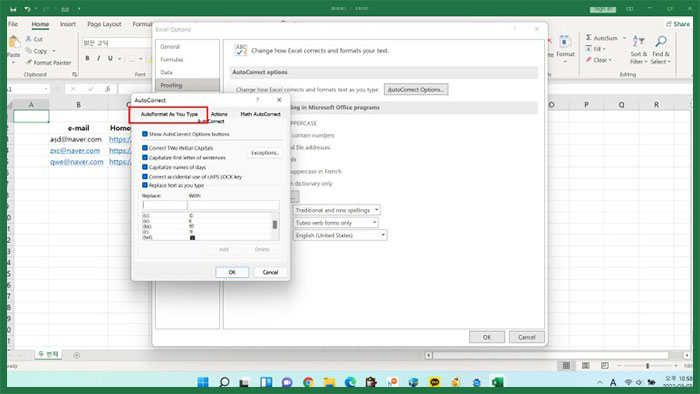Click the Exceptions... button

click(x=265, y=153)
